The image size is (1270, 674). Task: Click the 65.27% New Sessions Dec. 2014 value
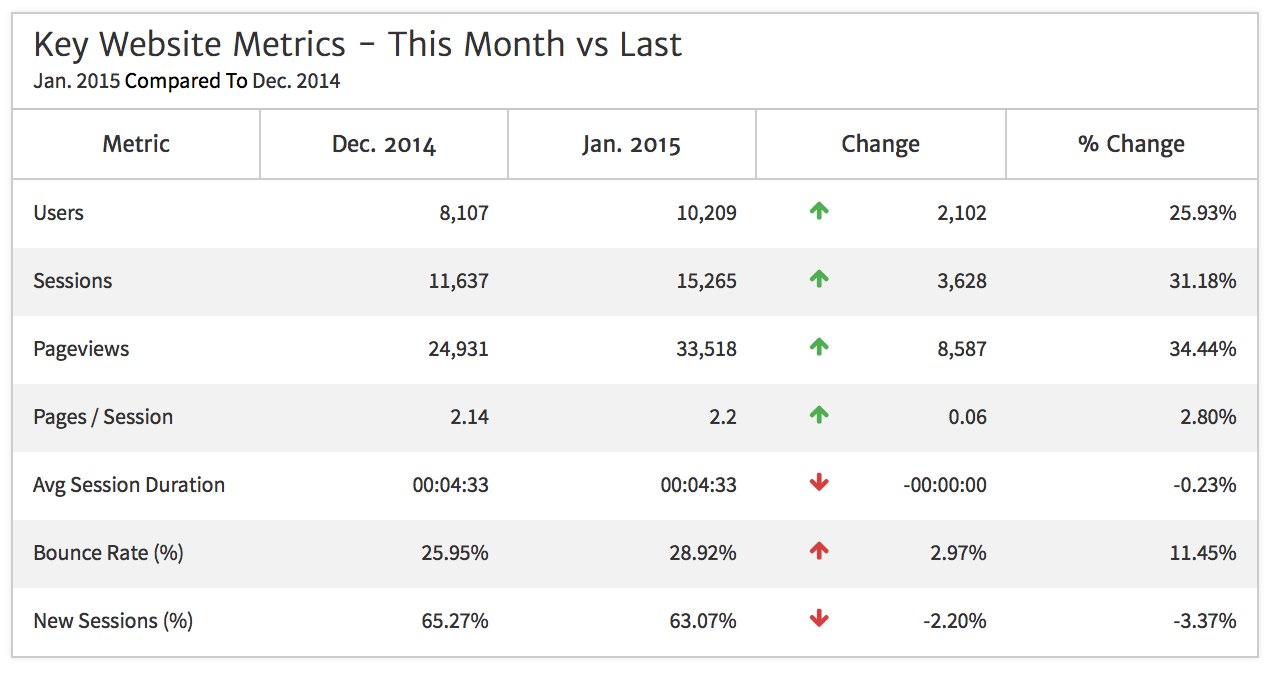click(x=456, y=621)
